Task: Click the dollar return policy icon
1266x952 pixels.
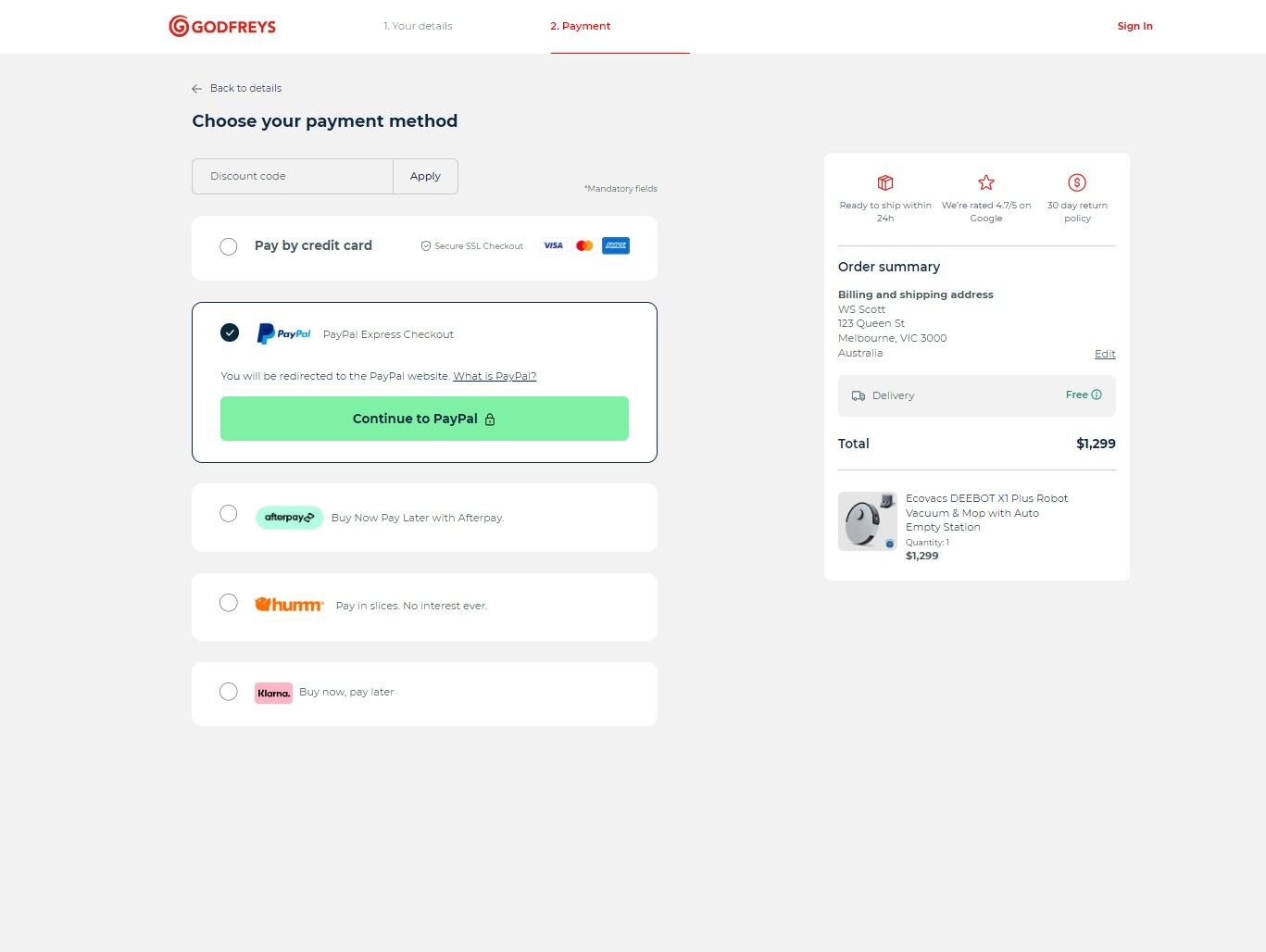Action: pyautogui.click(x=1077, y=182)
